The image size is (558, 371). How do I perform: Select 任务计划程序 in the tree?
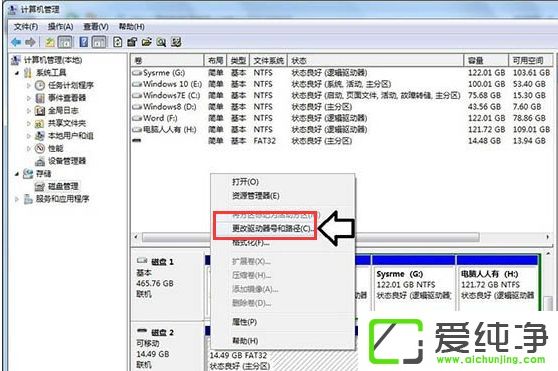point(71,85)
